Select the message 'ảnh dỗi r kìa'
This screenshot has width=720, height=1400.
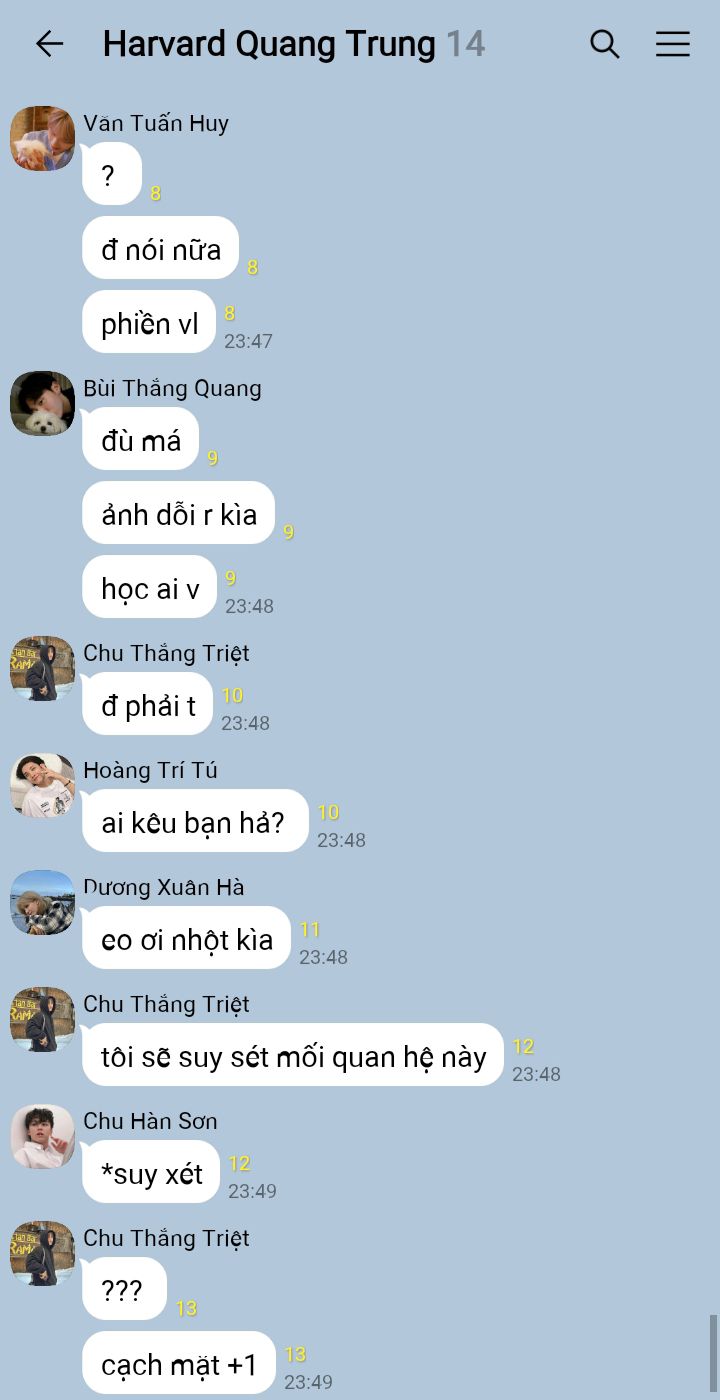178,514
